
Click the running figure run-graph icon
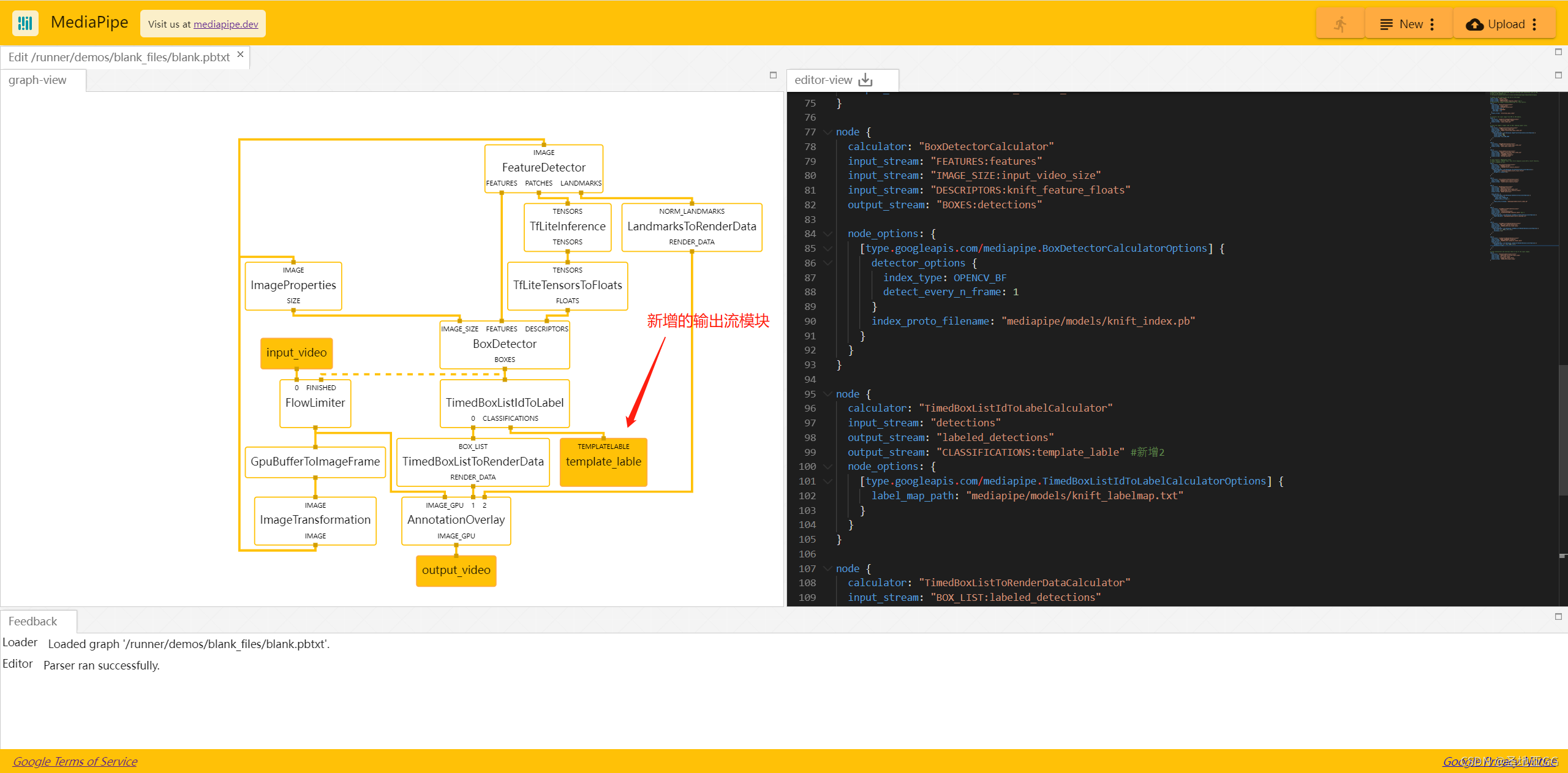[1340, 24]
